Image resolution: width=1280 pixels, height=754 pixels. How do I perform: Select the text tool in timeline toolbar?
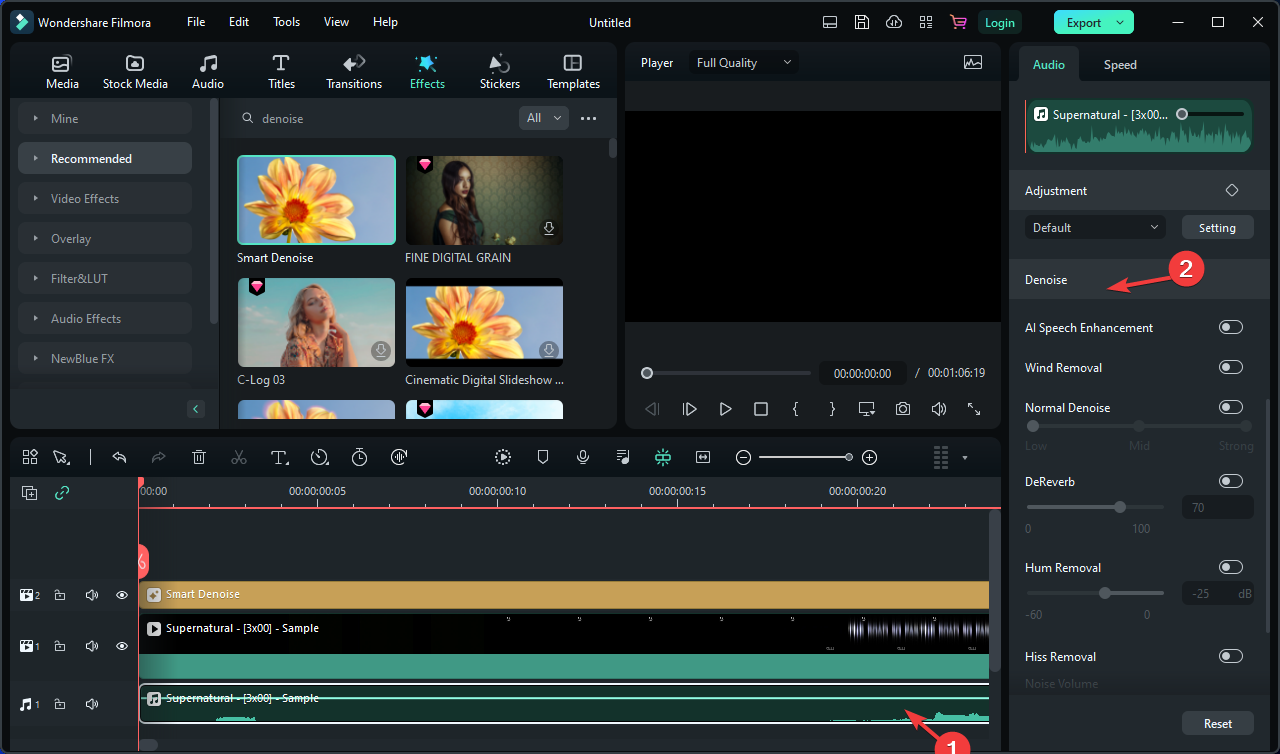pyautogui.click(x=280, y=457)
